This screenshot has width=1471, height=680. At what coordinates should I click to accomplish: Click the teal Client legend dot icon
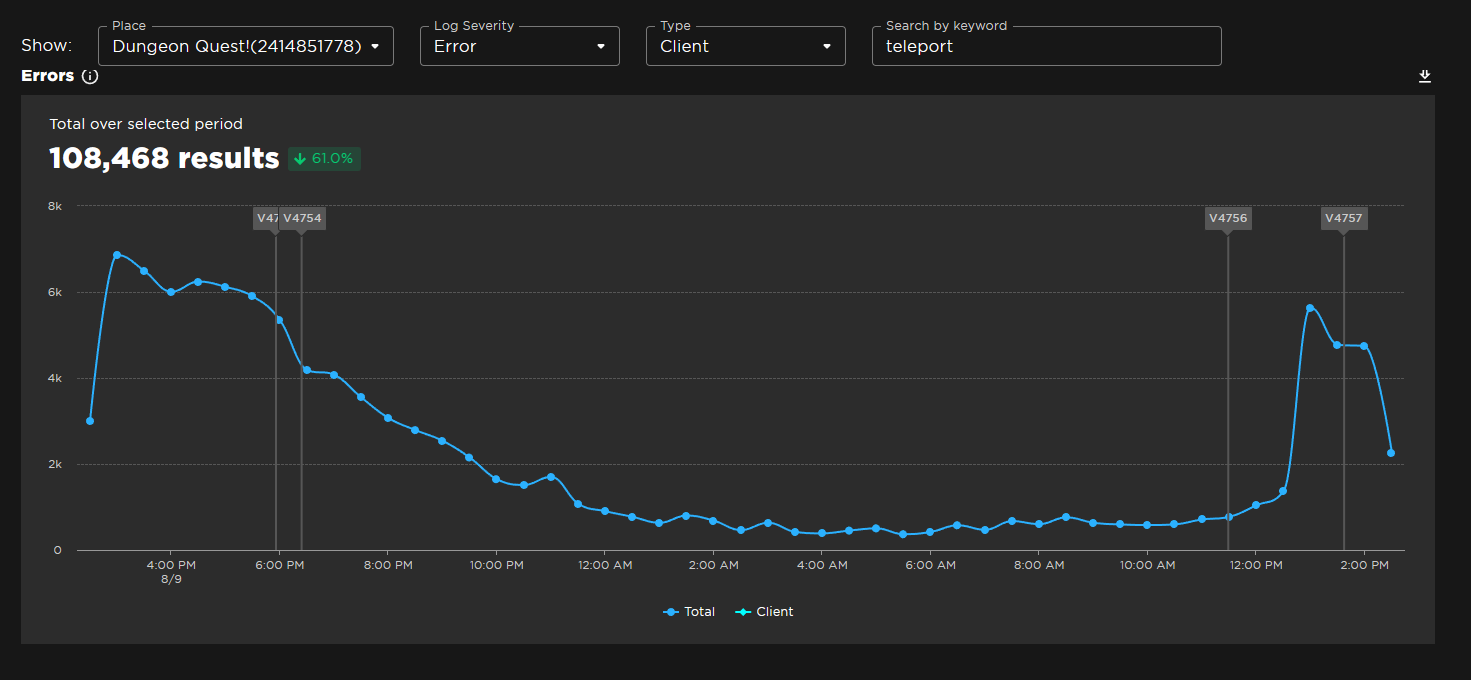pos(745,611)
